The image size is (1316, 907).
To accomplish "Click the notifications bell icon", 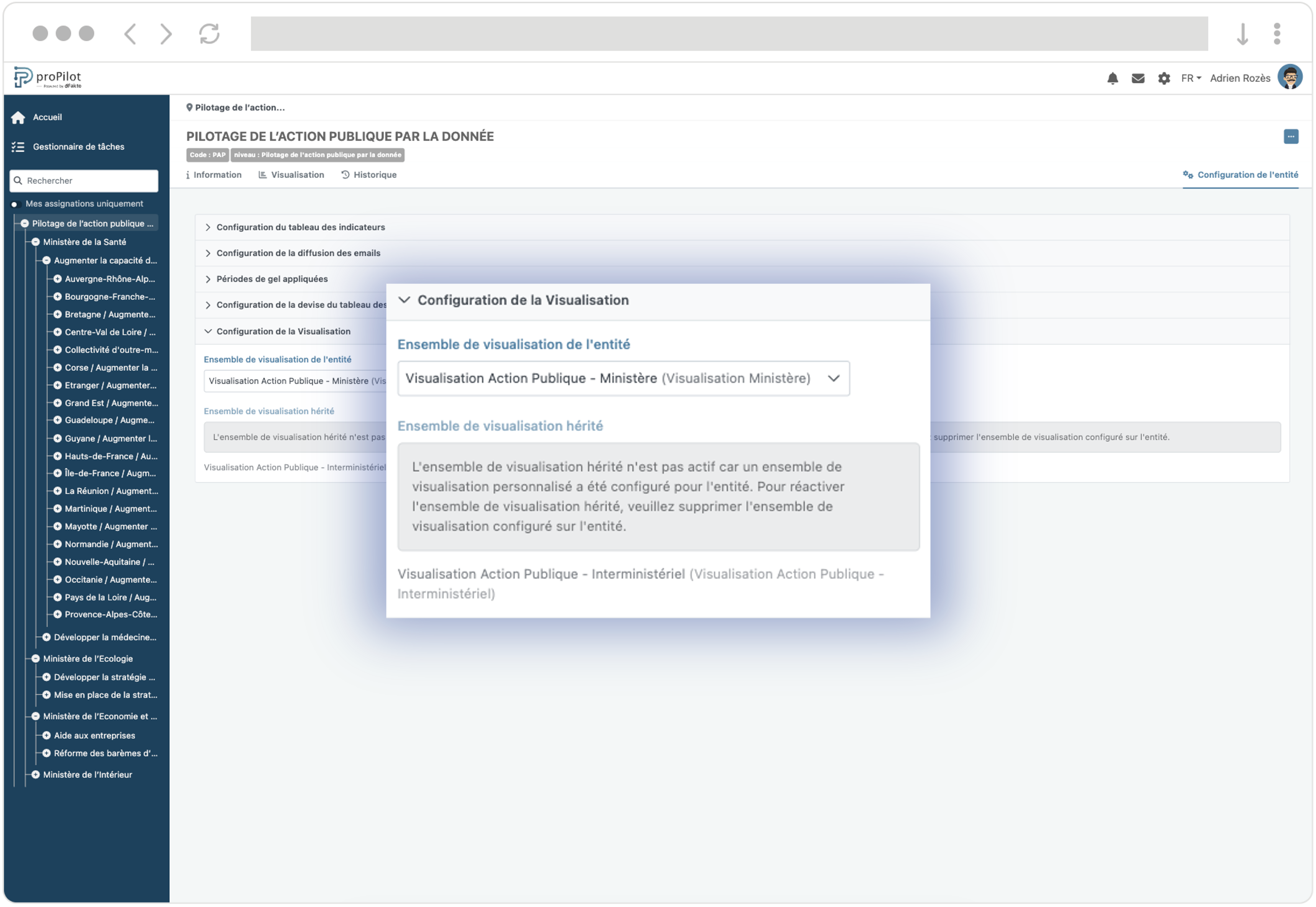I will point(1112,78).
